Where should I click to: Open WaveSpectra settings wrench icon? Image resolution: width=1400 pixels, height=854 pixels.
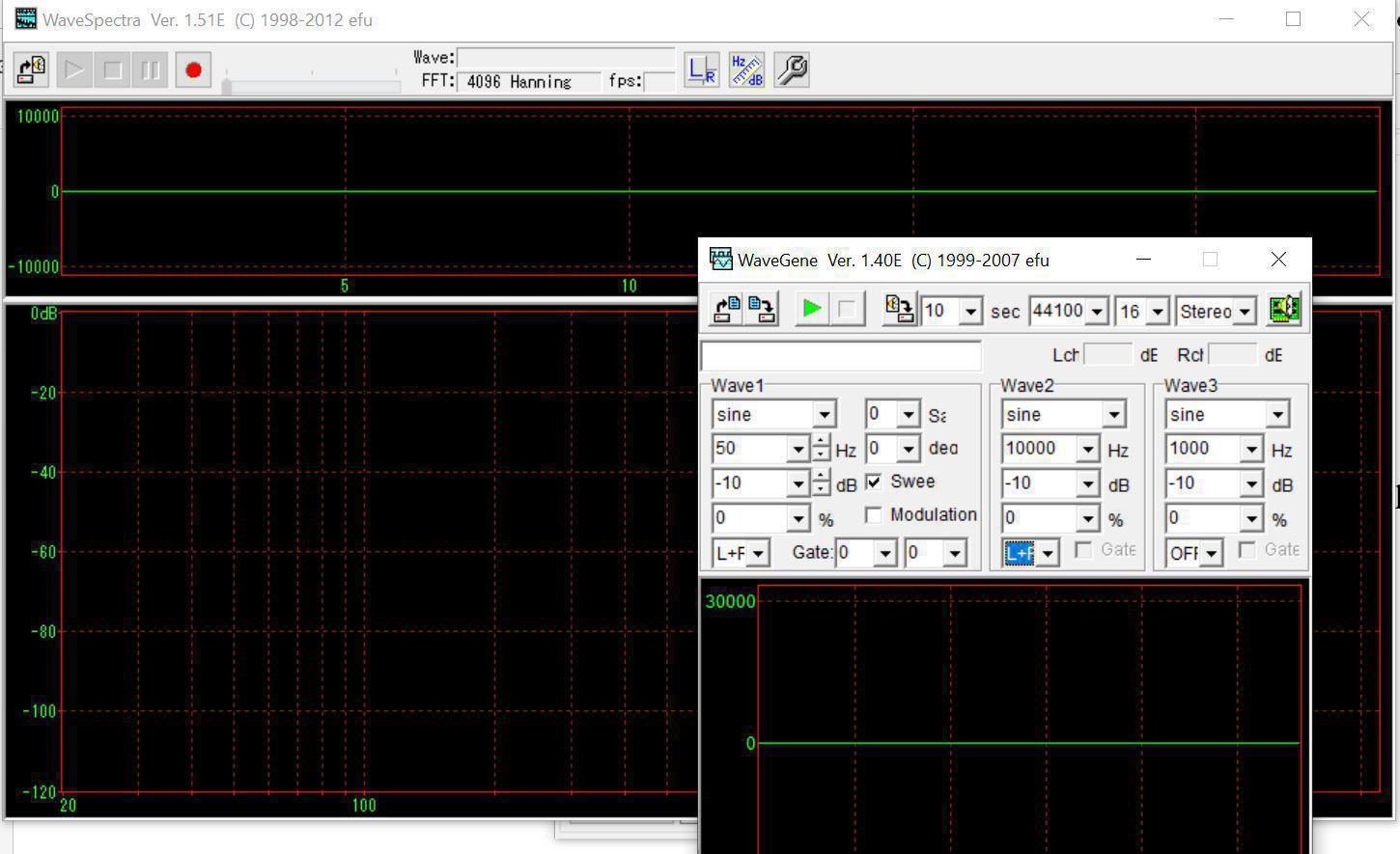[x=792, y=70]
